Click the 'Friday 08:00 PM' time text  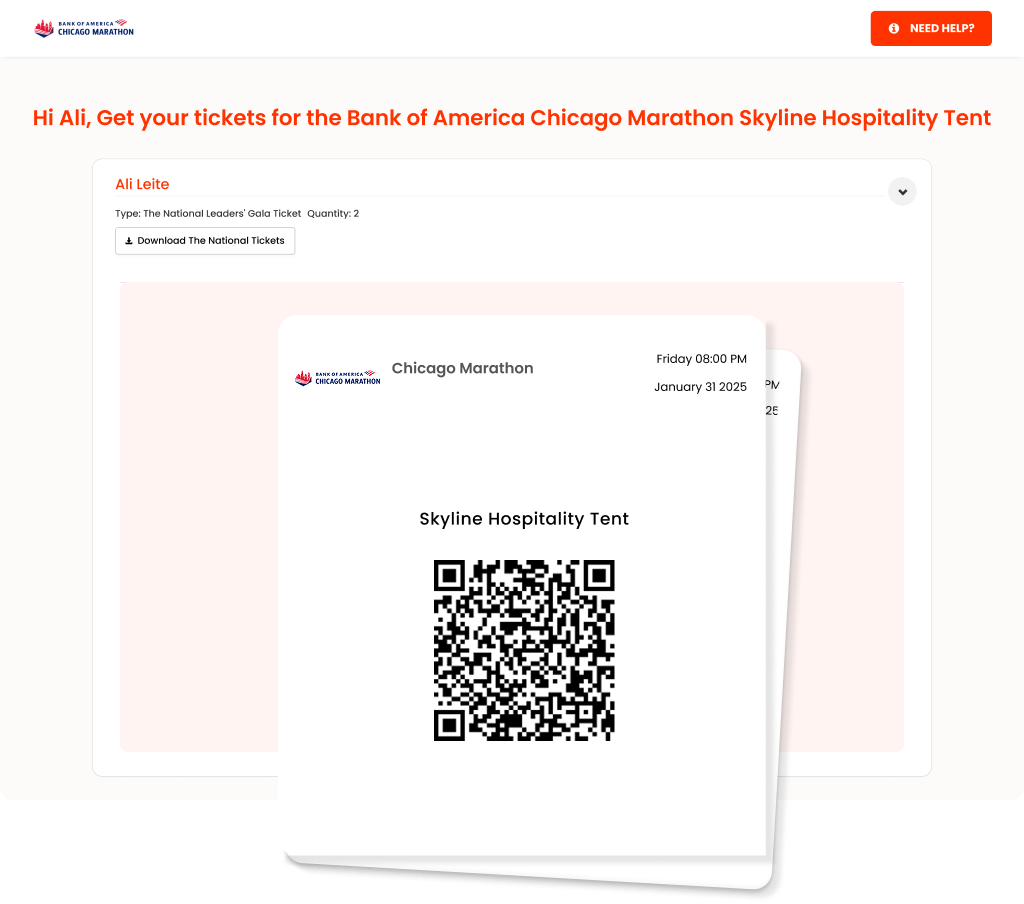click(x=701, y=359)
